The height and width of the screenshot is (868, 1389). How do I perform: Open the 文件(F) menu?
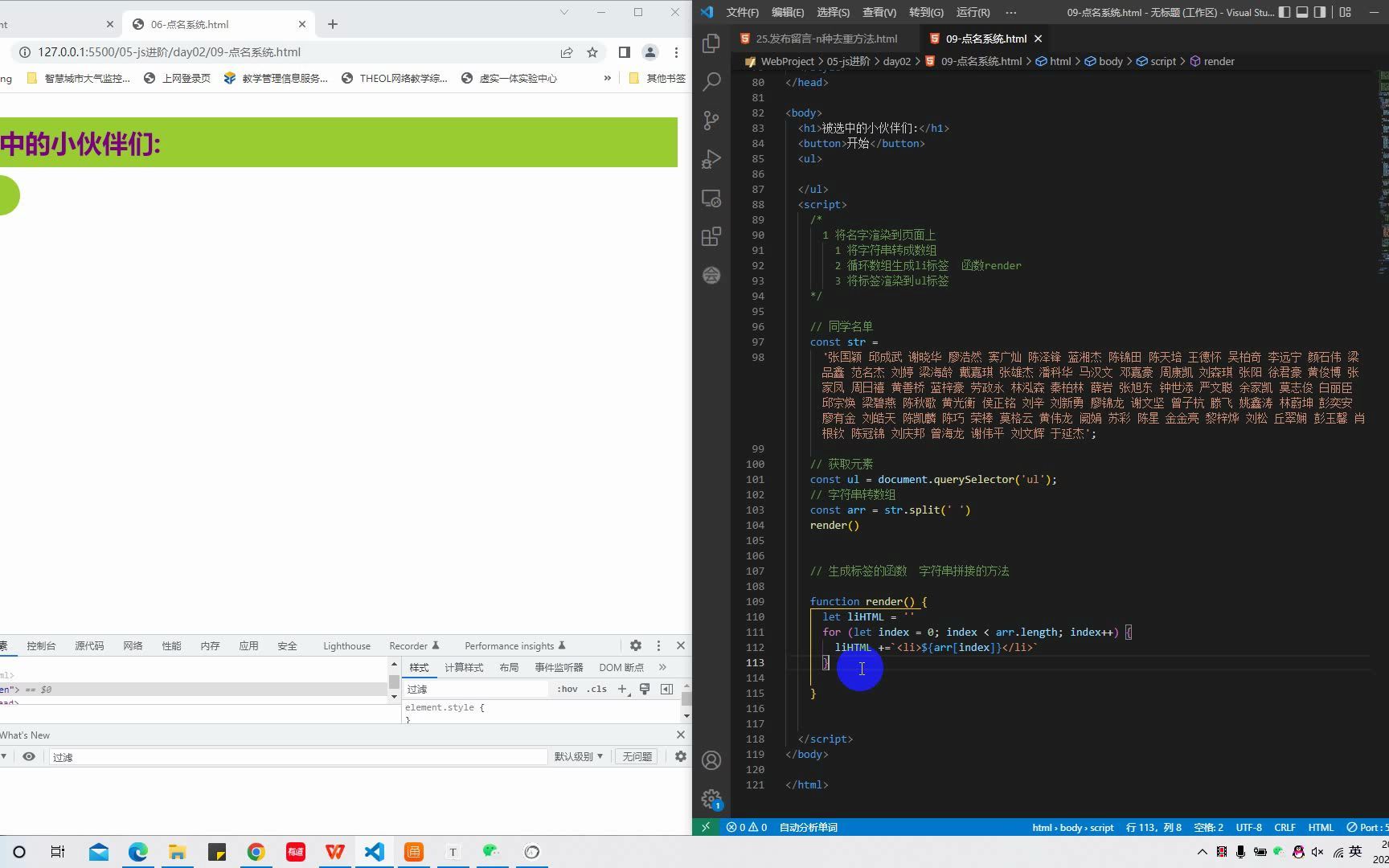pyautogui.click(x=742, y=12)
